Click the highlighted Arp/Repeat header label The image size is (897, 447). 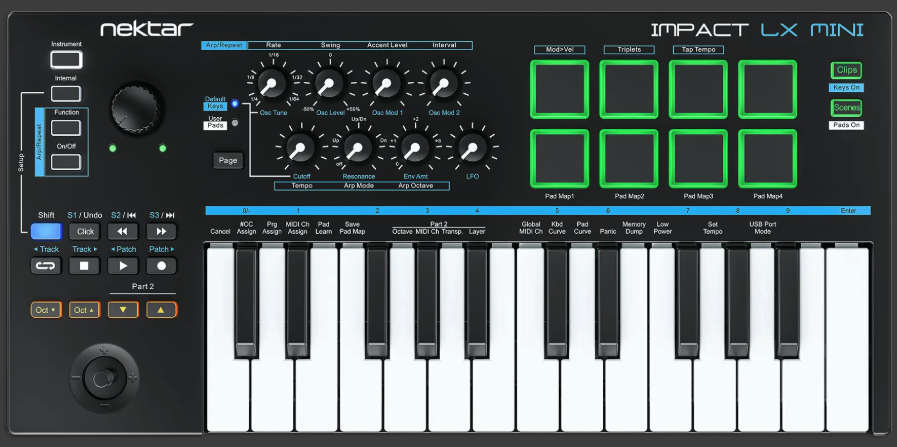coord(224,45)
